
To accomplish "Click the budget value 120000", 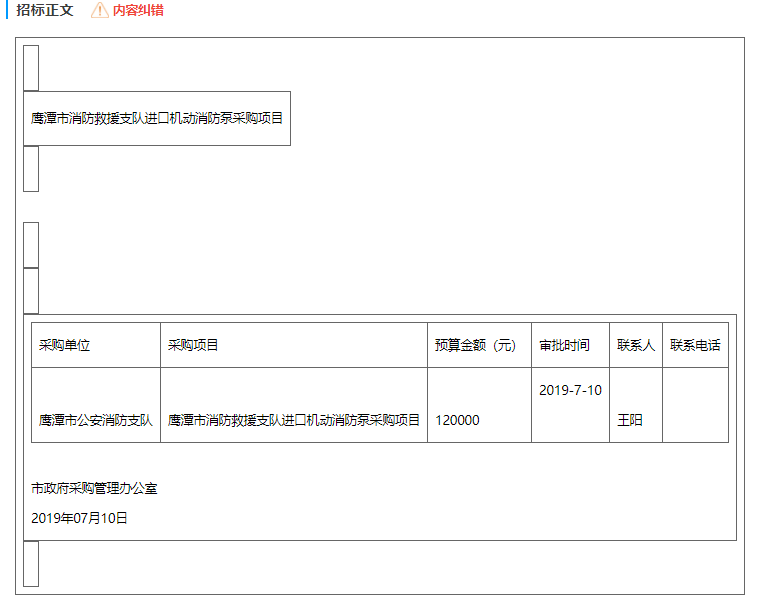I will [457, 420].
